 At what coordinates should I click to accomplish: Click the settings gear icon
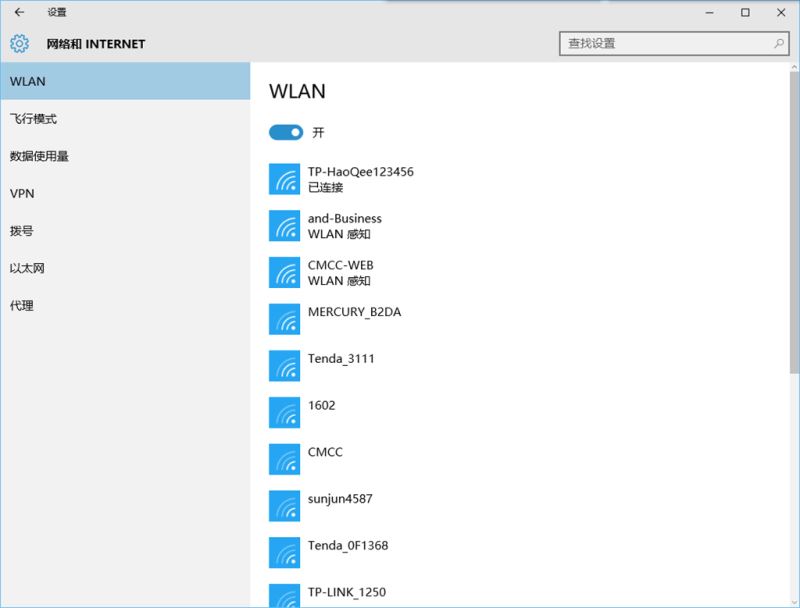(x=20, y=44)
